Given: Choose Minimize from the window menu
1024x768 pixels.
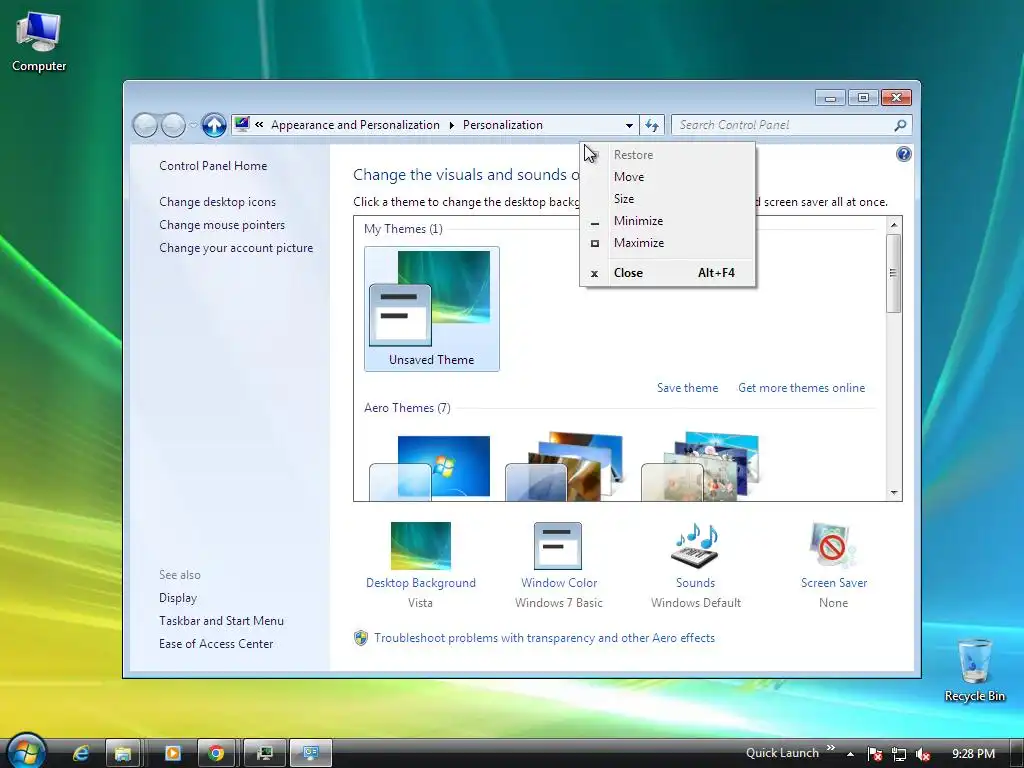Looking at the screenshot, I should click(667, 221).
